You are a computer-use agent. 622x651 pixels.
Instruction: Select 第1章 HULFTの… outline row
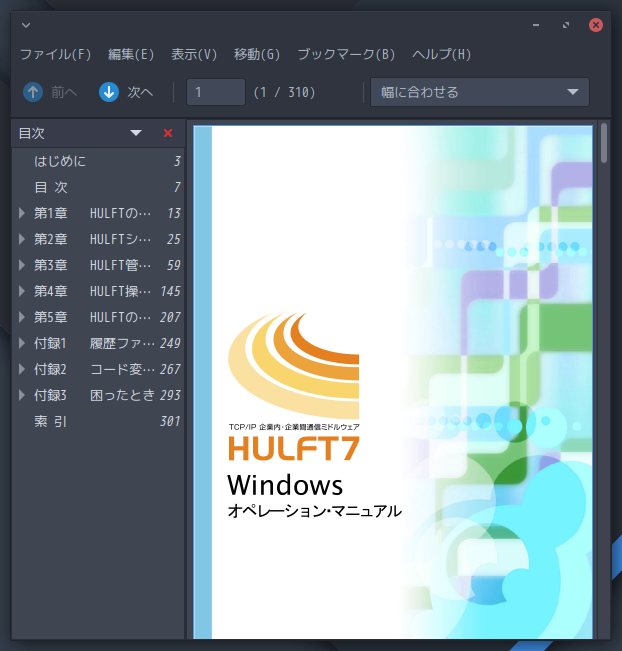pos(98,213)
